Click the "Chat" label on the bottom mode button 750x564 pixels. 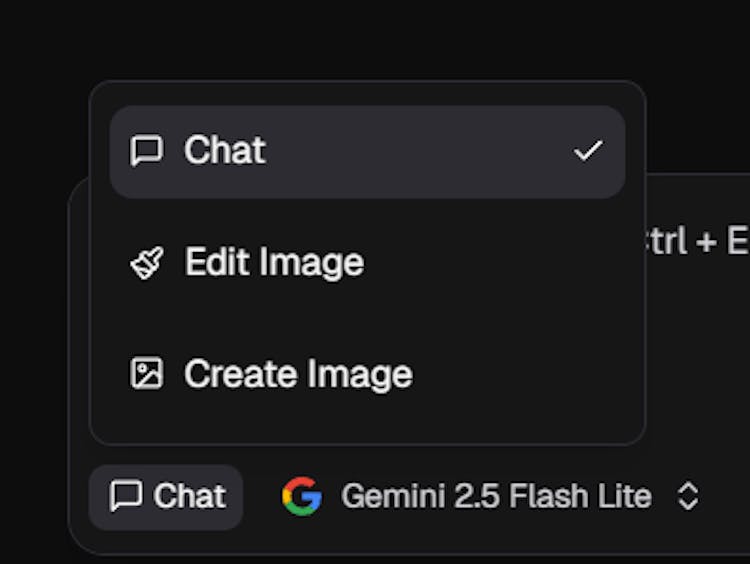(189, 496)
